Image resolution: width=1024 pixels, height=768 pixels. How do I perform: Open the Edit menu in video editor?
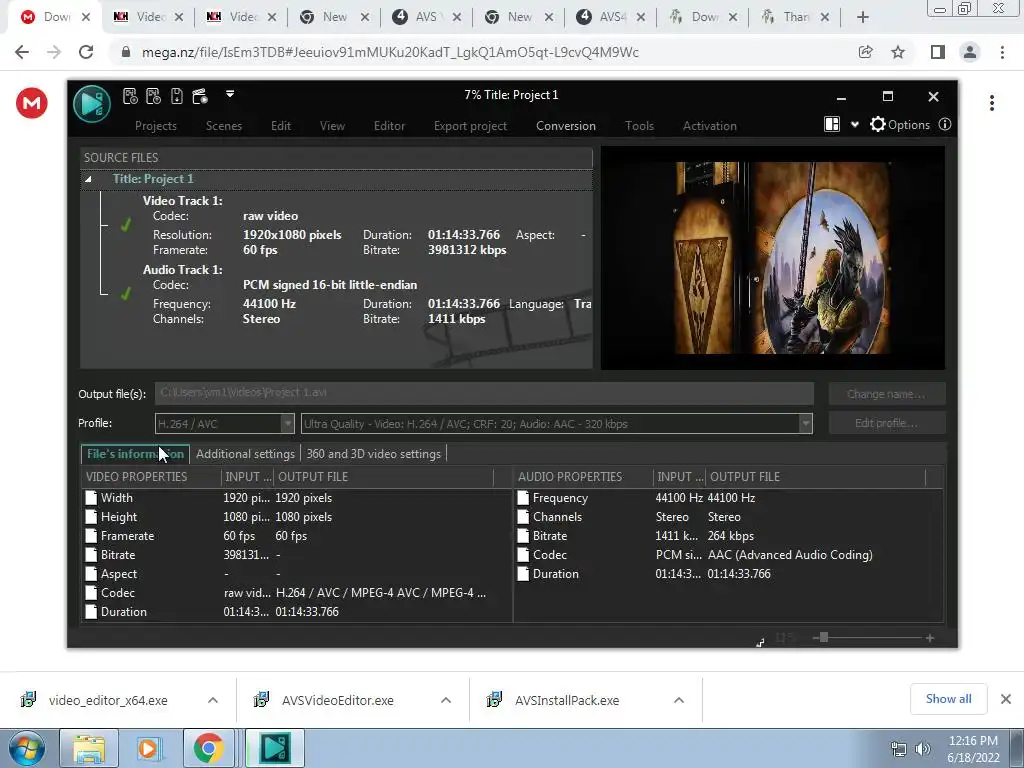[281, 126]
